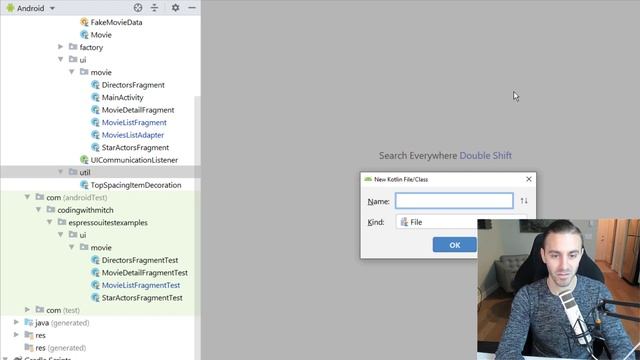
Task: Open the Android project view dropdown
Action: pos(31,8)
